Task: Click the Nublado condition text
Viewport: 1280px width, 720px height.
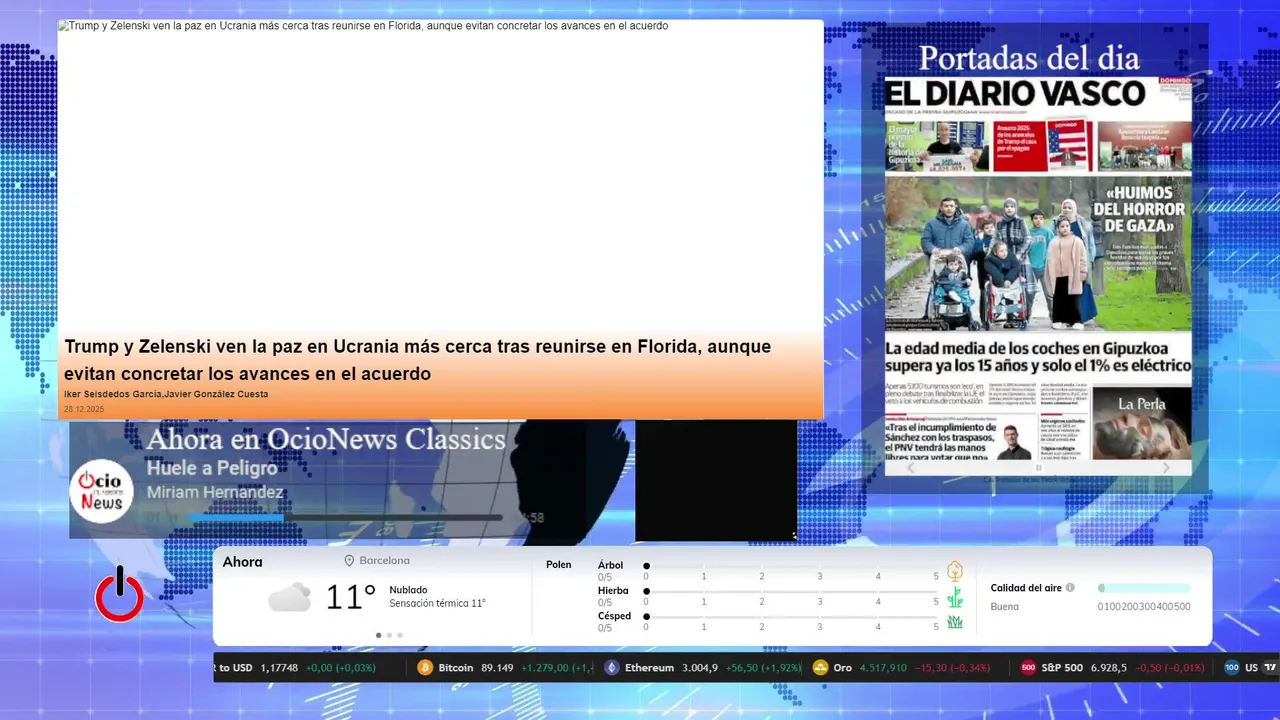Action: (409, 590)
